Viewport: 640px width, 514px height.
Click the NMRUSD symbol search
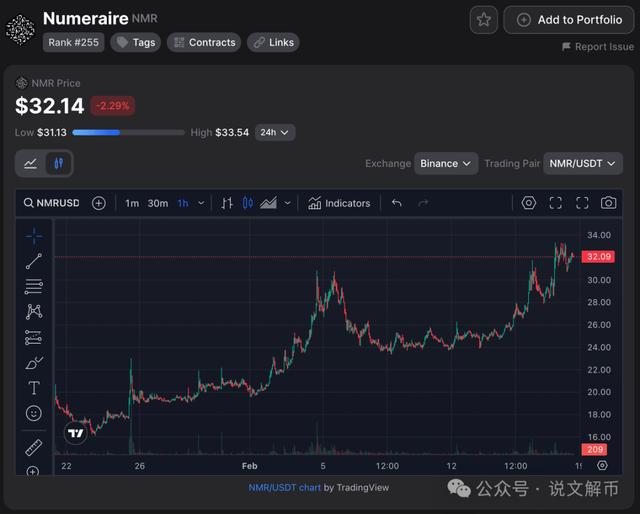coord(52,203)
